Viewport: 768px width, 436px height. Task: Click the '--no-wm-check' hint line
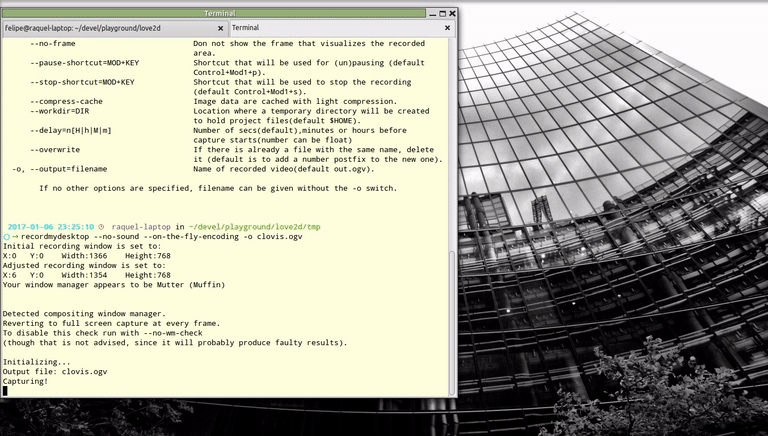pos(102,333)
